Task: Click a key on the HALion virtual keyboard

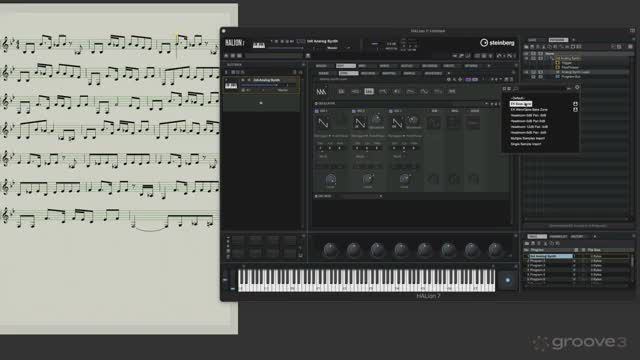Action: pos(367,281)
